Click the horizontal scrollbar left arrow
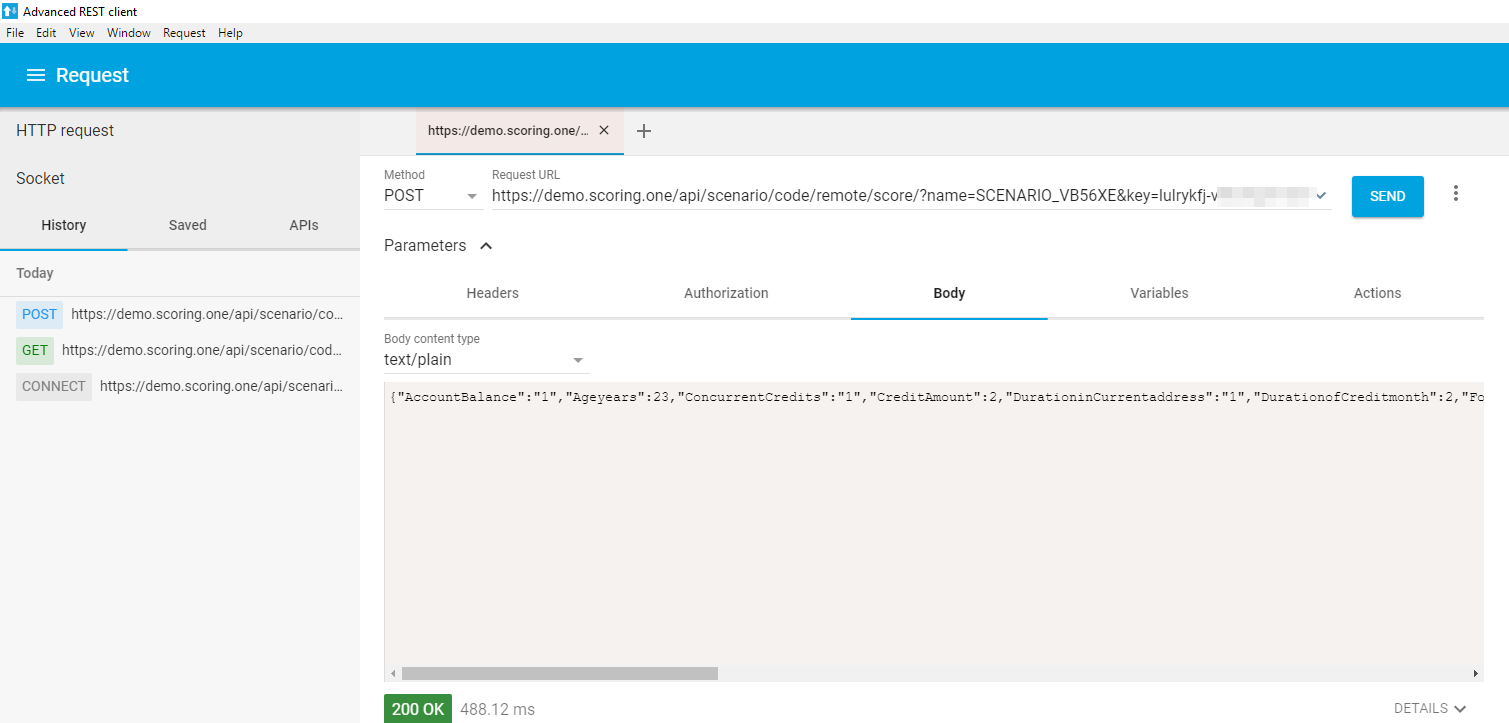Viewport: 1509px width, 723px height. point(393,674)
